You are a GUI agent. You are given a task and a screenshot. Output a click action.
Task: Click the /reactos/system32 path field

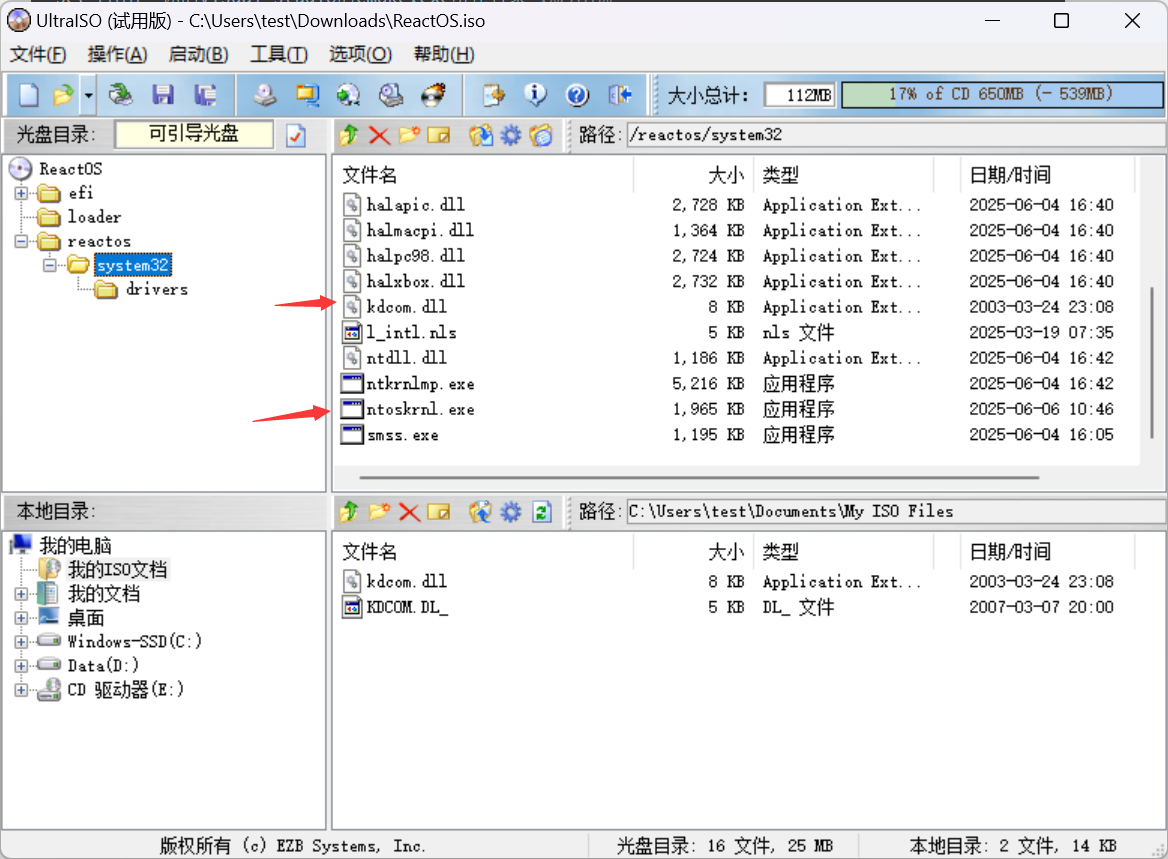tap(895, 135)
